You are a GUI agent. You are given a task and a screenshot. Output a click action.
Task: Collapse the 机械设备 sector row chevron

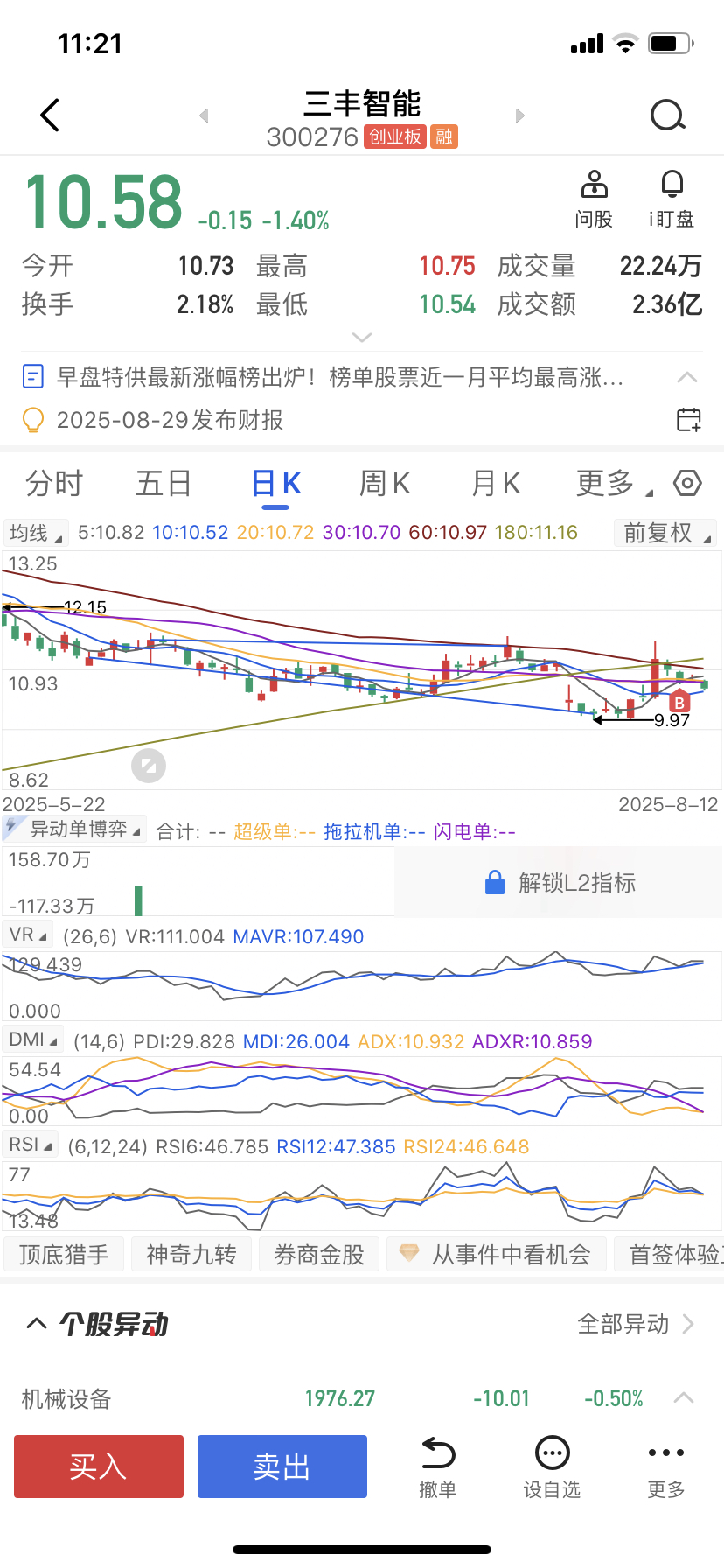pos(684,1397)
